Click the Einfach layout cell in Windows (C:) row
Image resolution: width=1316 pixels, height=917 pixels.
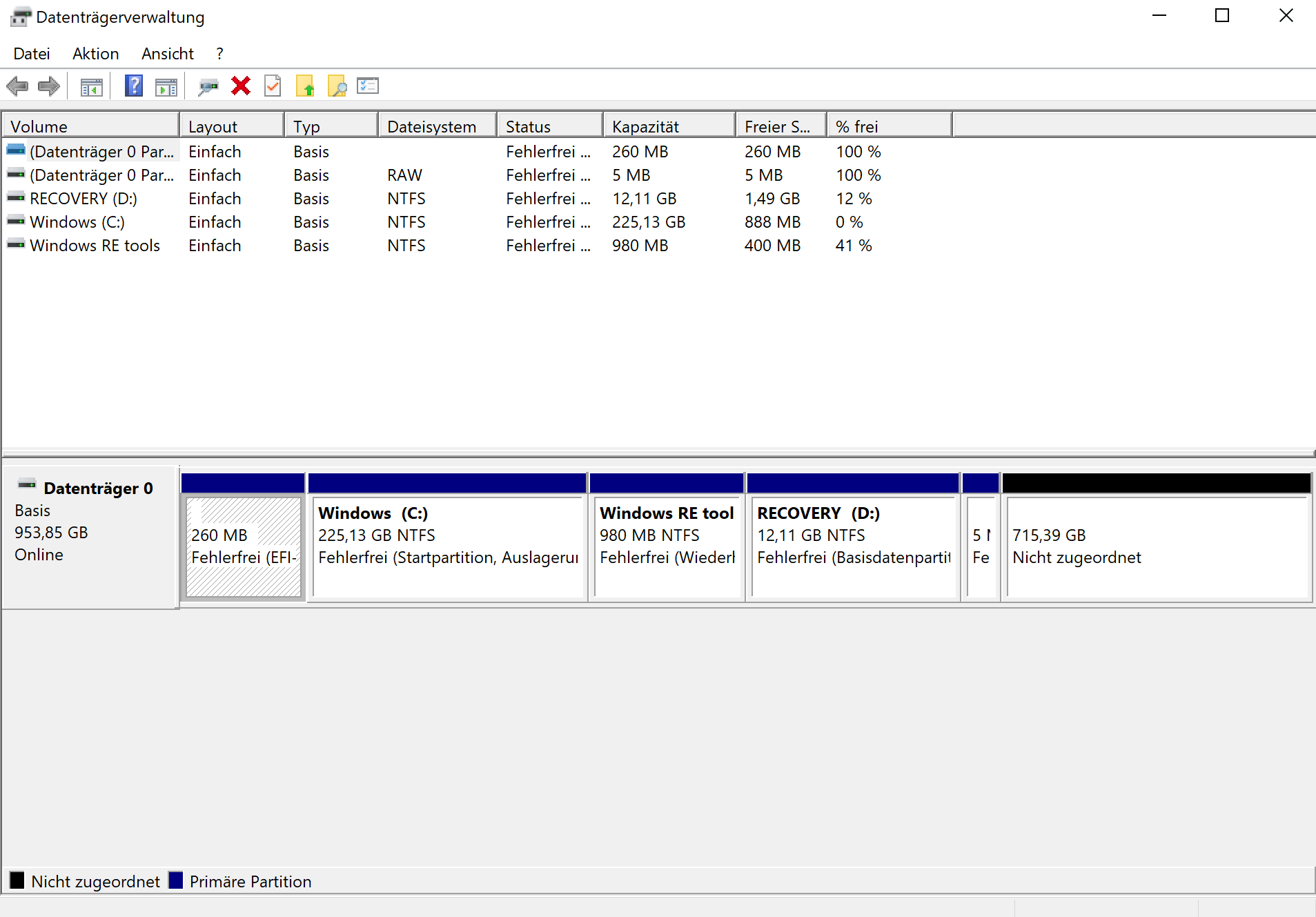pyautogui.click(x=215, y=222)
